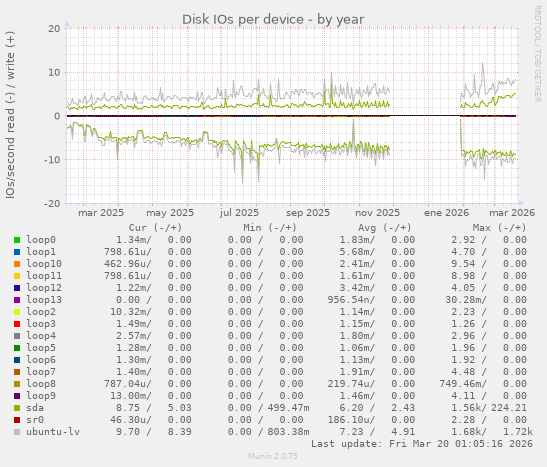Click the jul 2025 axis label
Screen dimensions: 547x467
pyautogui.click(x=239, y=213)
